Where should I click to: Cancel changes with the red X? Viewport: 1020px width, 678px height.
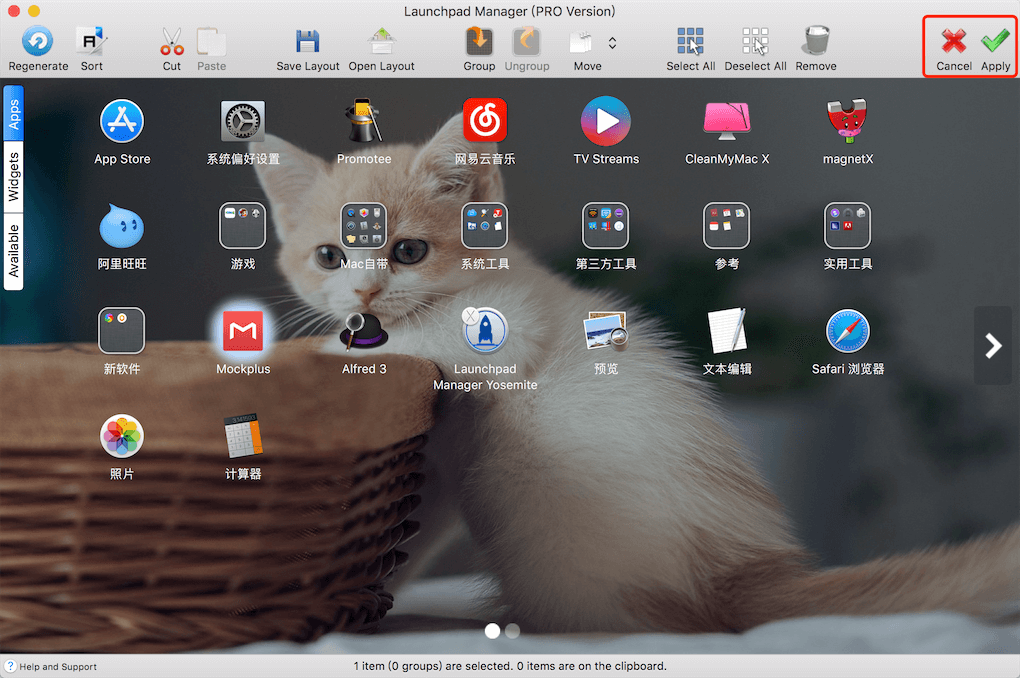coord(954,42)
